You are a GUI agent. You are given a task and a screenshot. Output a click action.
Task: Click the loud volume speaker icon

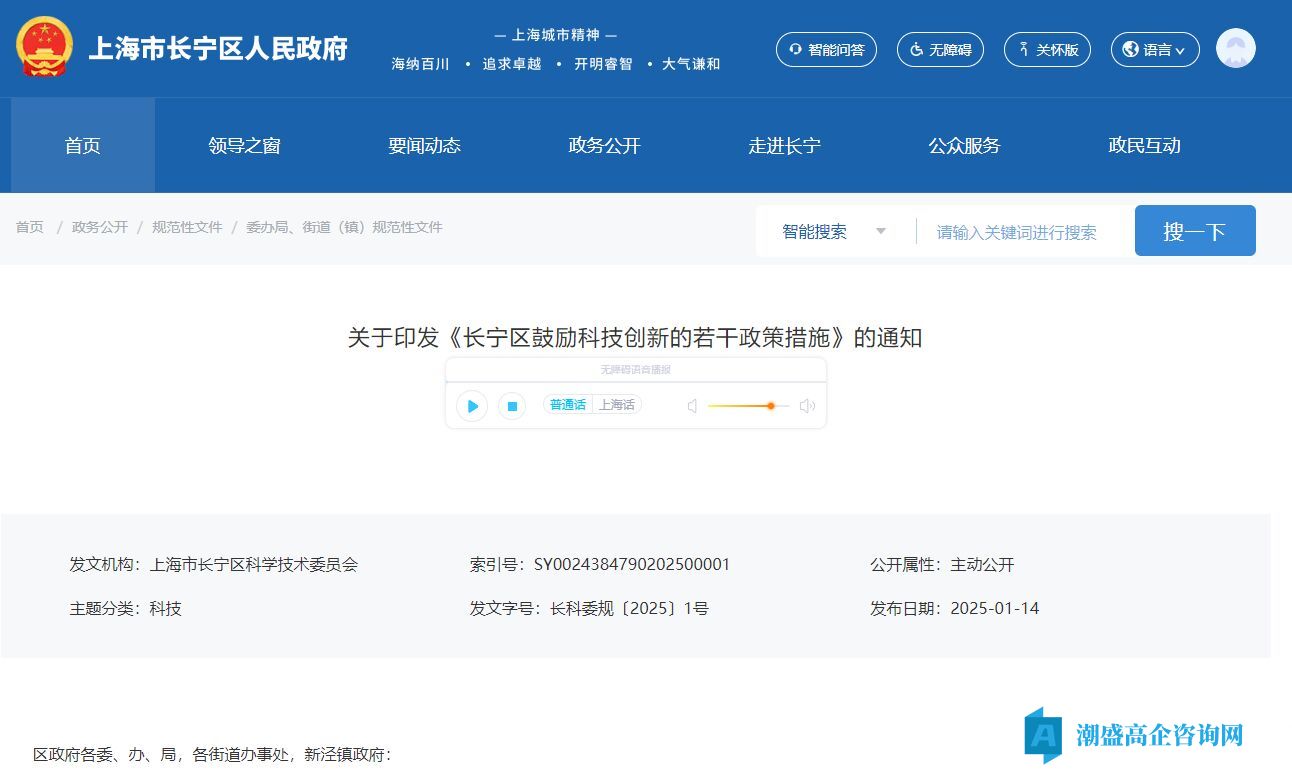click(807, 406)
